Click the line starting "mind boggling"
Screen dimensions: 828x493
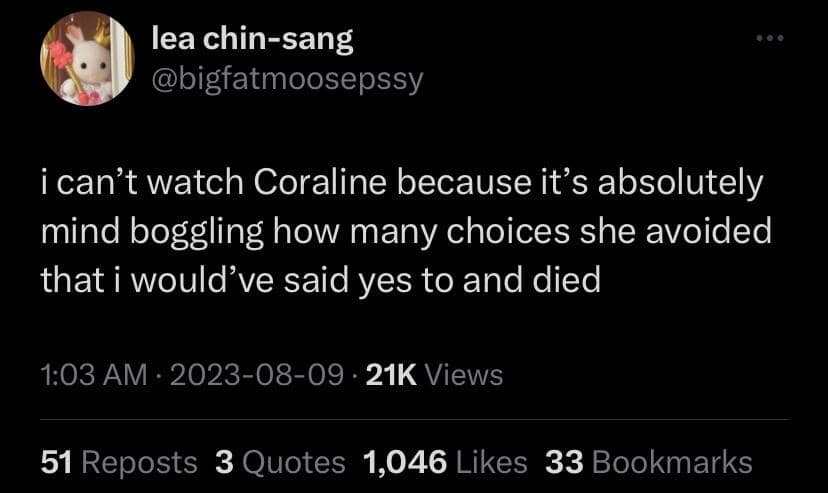(x=406, y=233)
